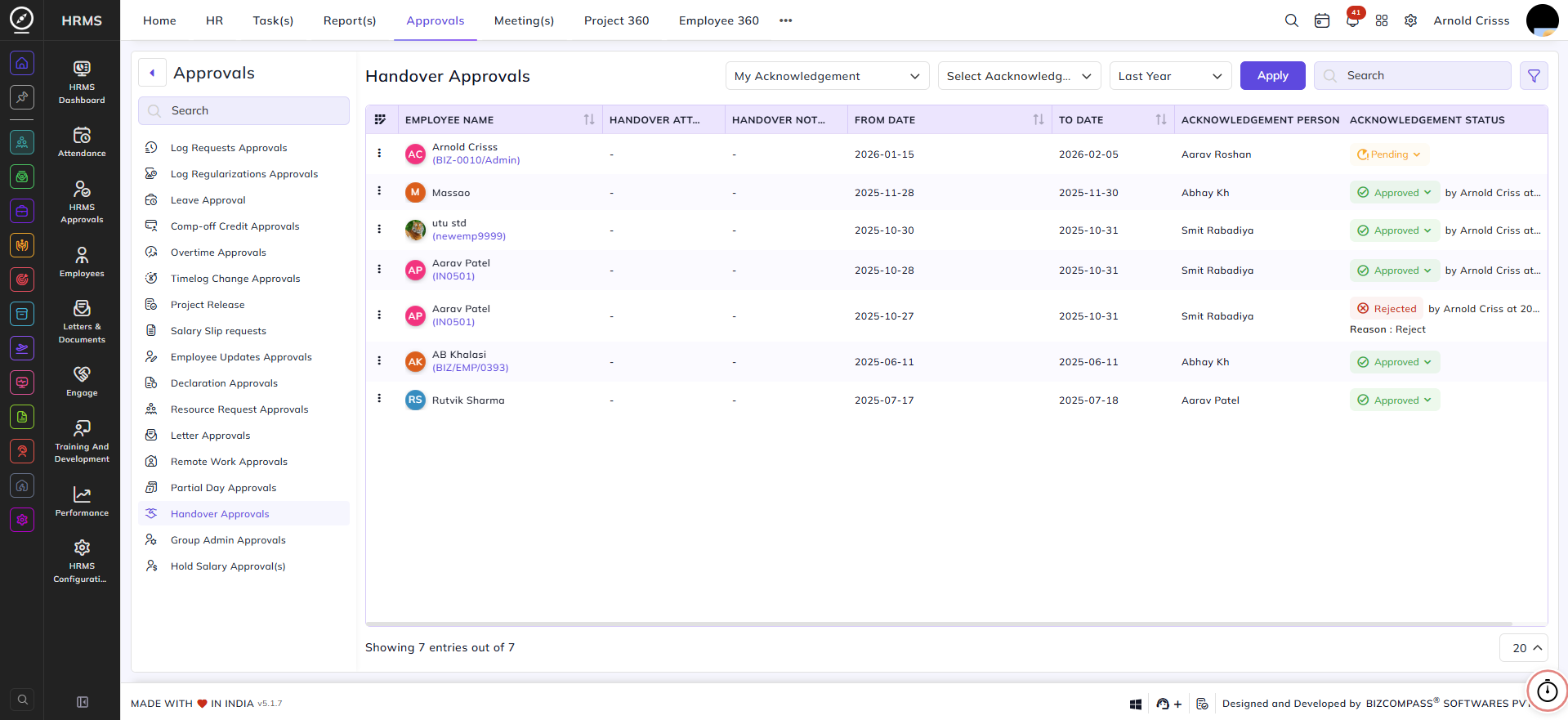Switch to the Employee 360 tab
Viewport: 1568px width, 720px height.
coord(718,20)
